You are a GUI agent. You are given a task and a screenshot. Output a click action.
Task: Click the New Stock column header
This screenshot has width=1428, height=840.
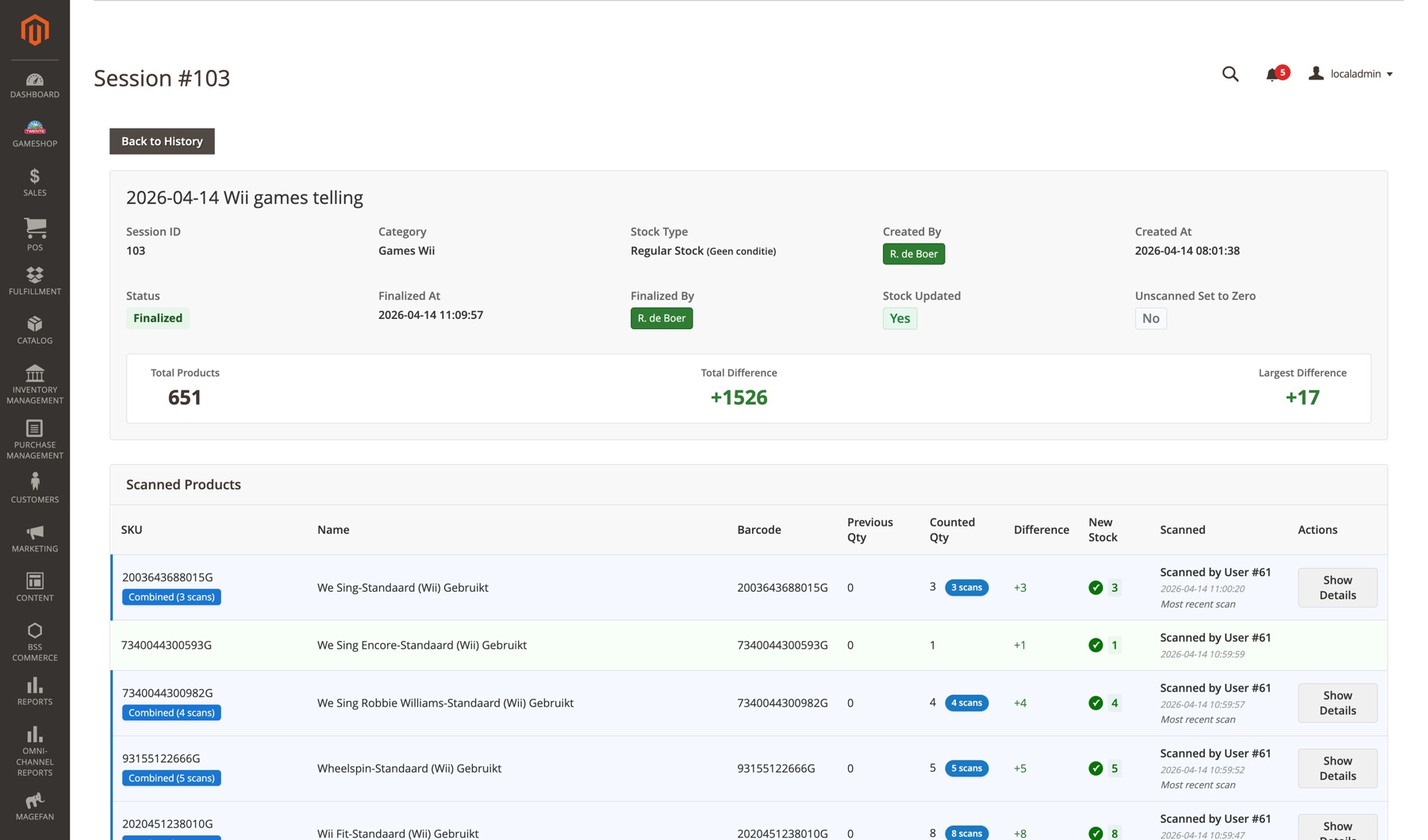click(x=1103, y=530)
